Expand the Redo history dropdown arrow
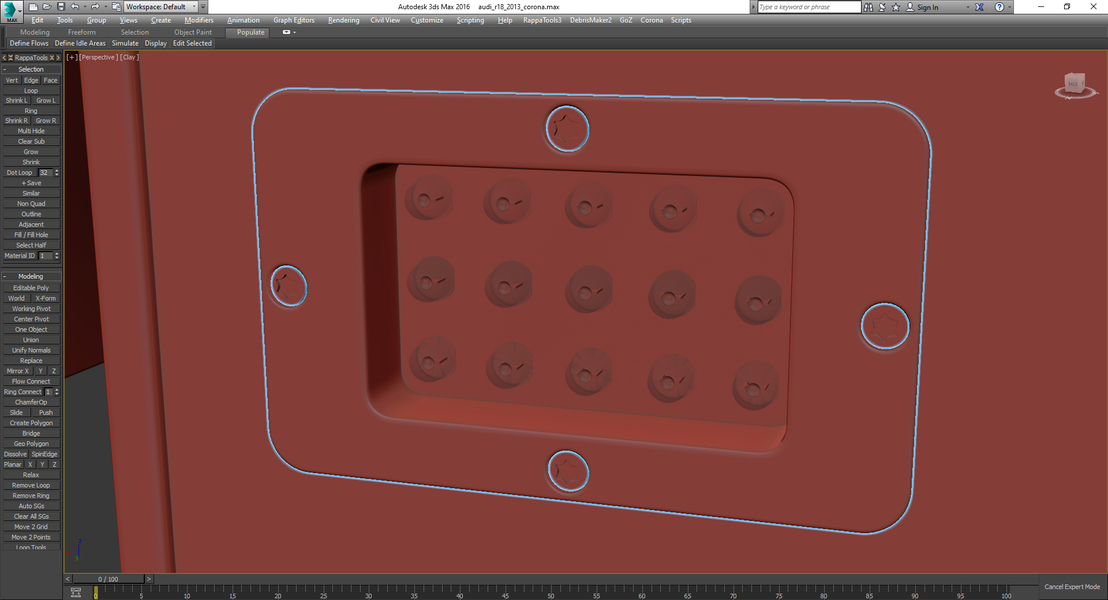The height and width of the screenshot is (600, 1108). click(x=104, y=6)
